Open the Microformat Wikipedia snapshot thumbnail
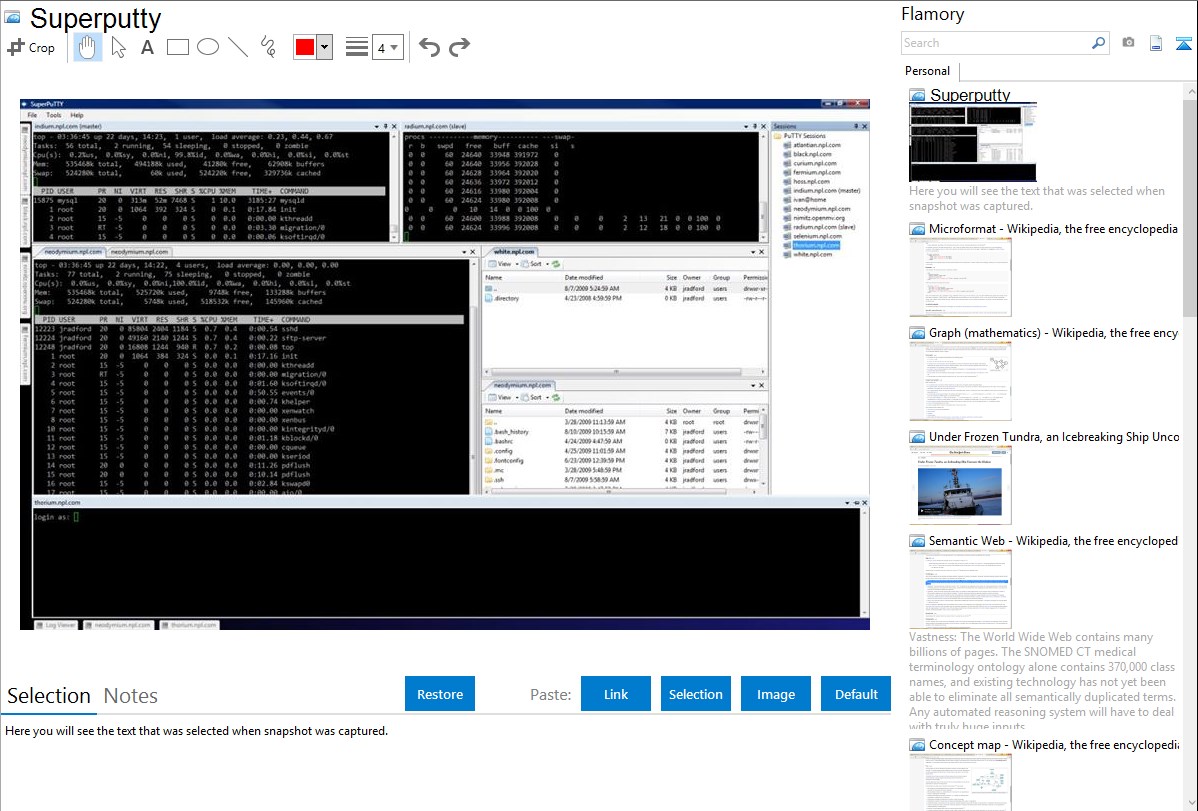Screen dimensions: 1198x811 960,277
